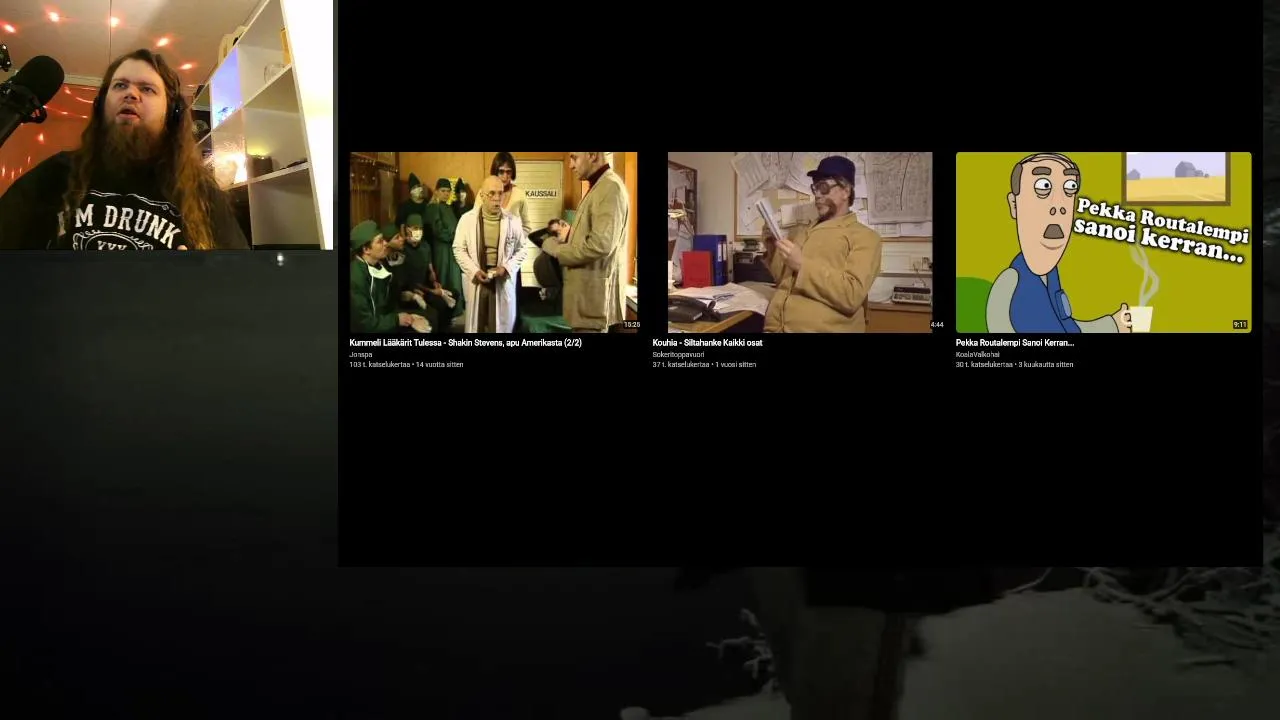
Task: Click the 4:44 duration badge
Action: coord(937,325)
